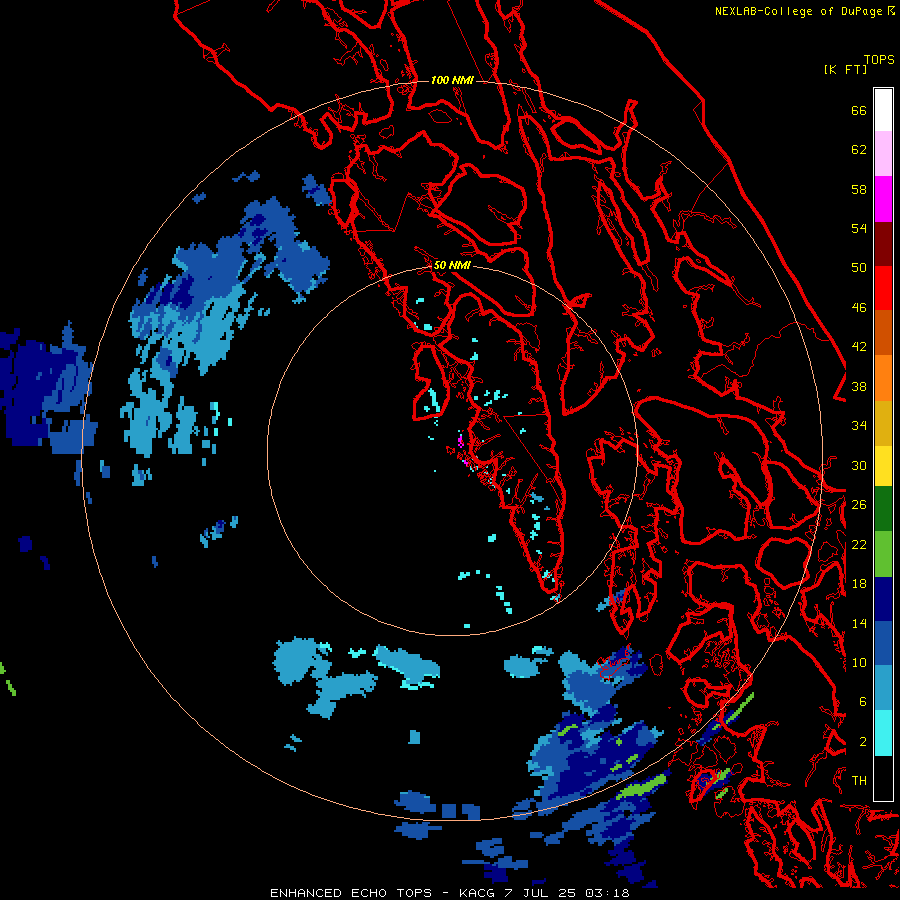Click the dark red 54 kft legend swatch
This screenshot has height=900, width=900.
[883, 244]
